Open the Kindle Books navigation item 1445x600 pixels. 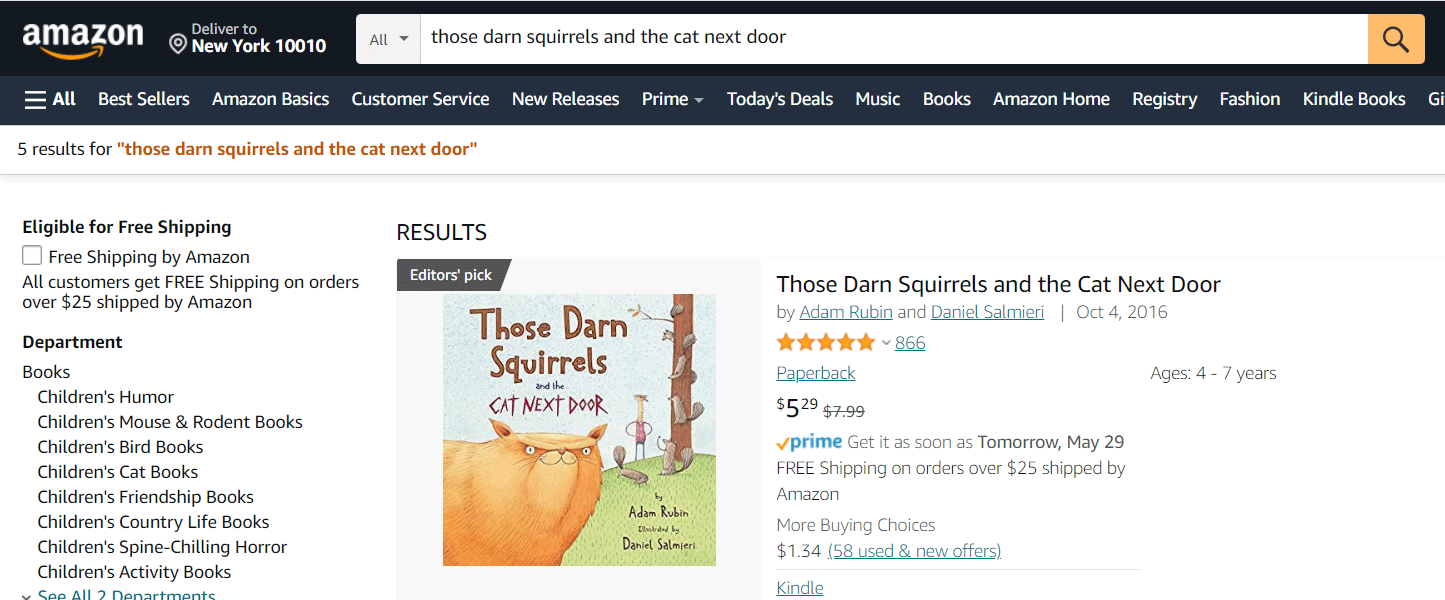tap(1354, 99)
